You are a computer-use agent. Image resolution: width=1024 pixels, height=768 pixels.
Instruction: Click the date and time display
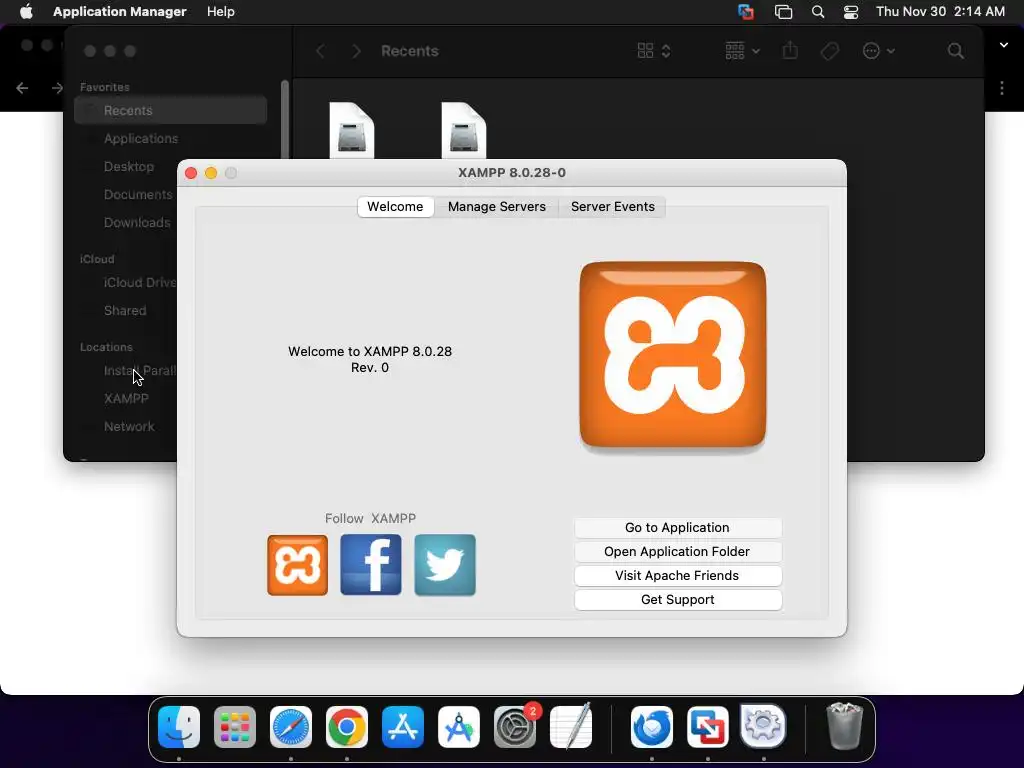[940, 12]
